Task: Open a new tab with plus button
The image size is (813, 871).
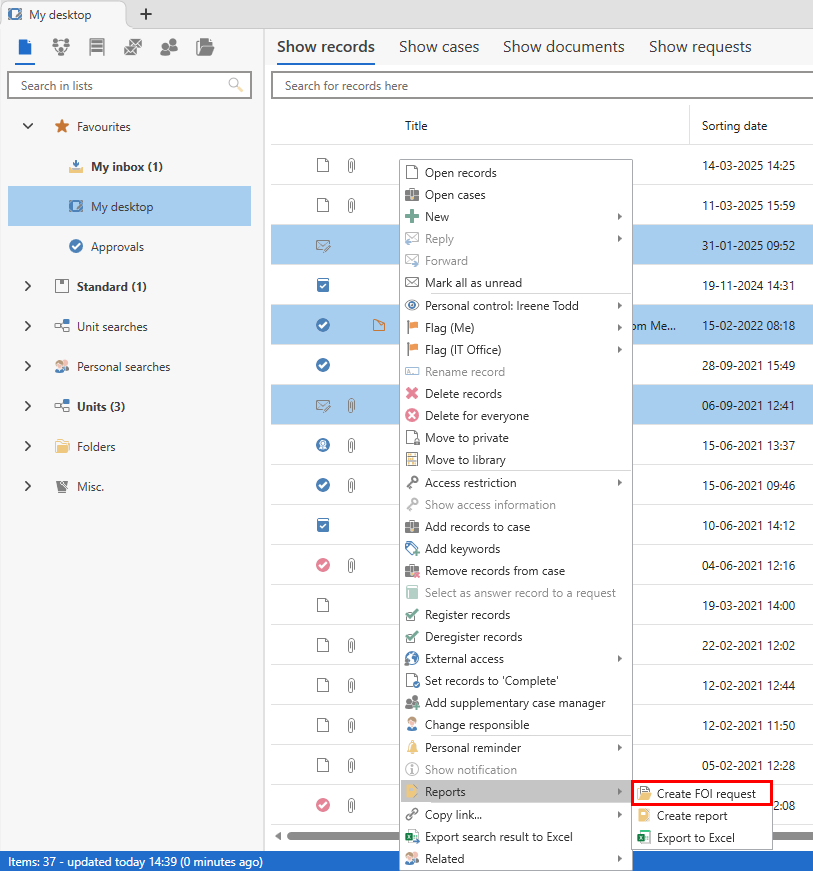Action: tap(146, 14)
